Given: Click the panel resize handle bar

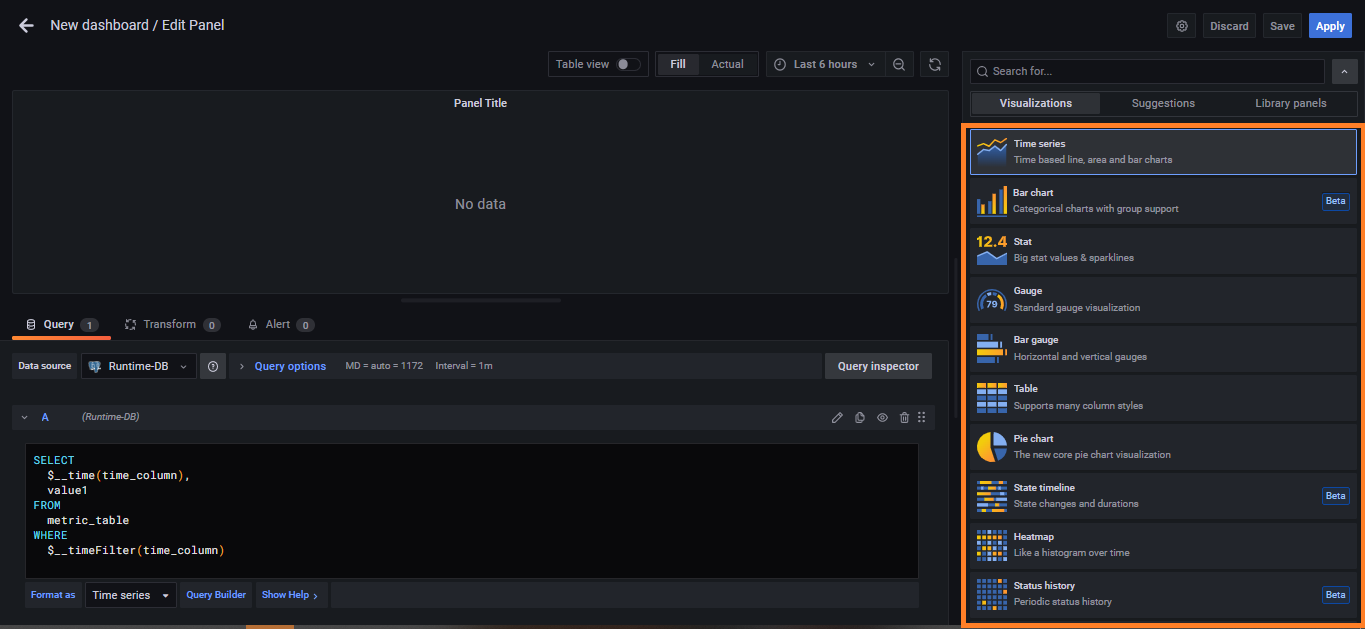Looking at the screenshot, I should click(480, 300).
